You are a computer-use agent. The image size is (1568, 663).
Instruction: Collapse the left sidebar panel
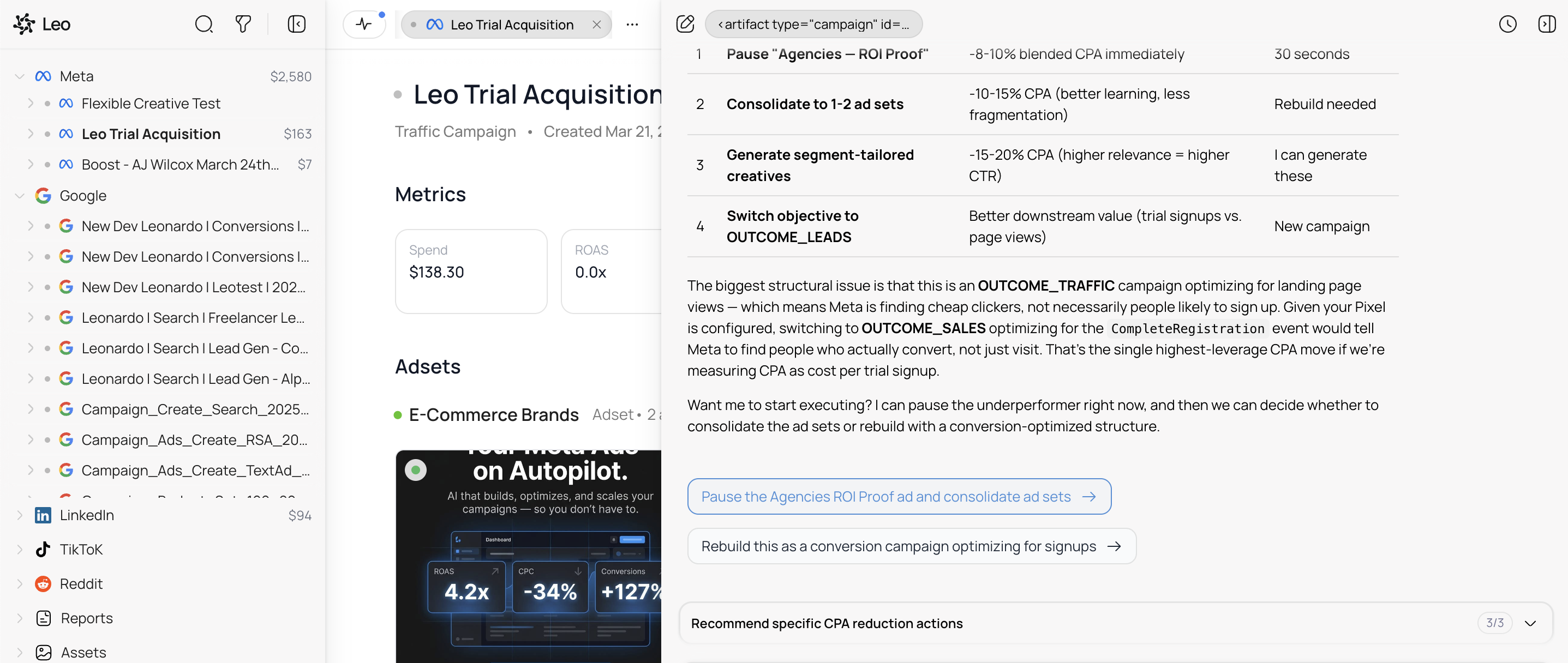point(296,25)
